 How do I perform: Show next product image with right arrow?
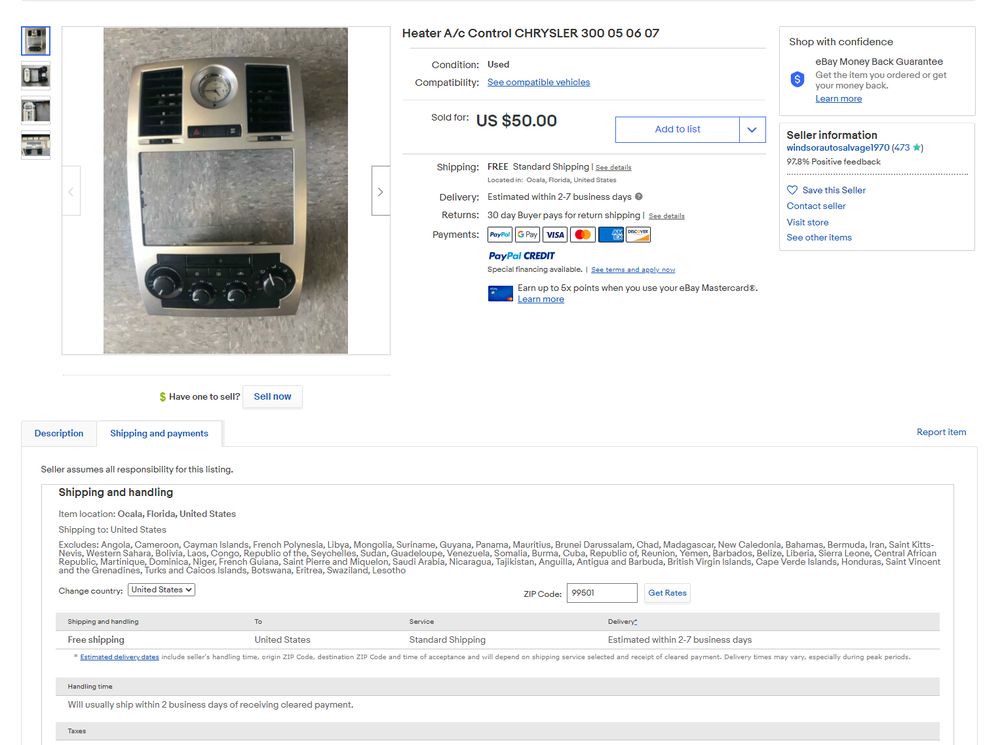(380, 191)
